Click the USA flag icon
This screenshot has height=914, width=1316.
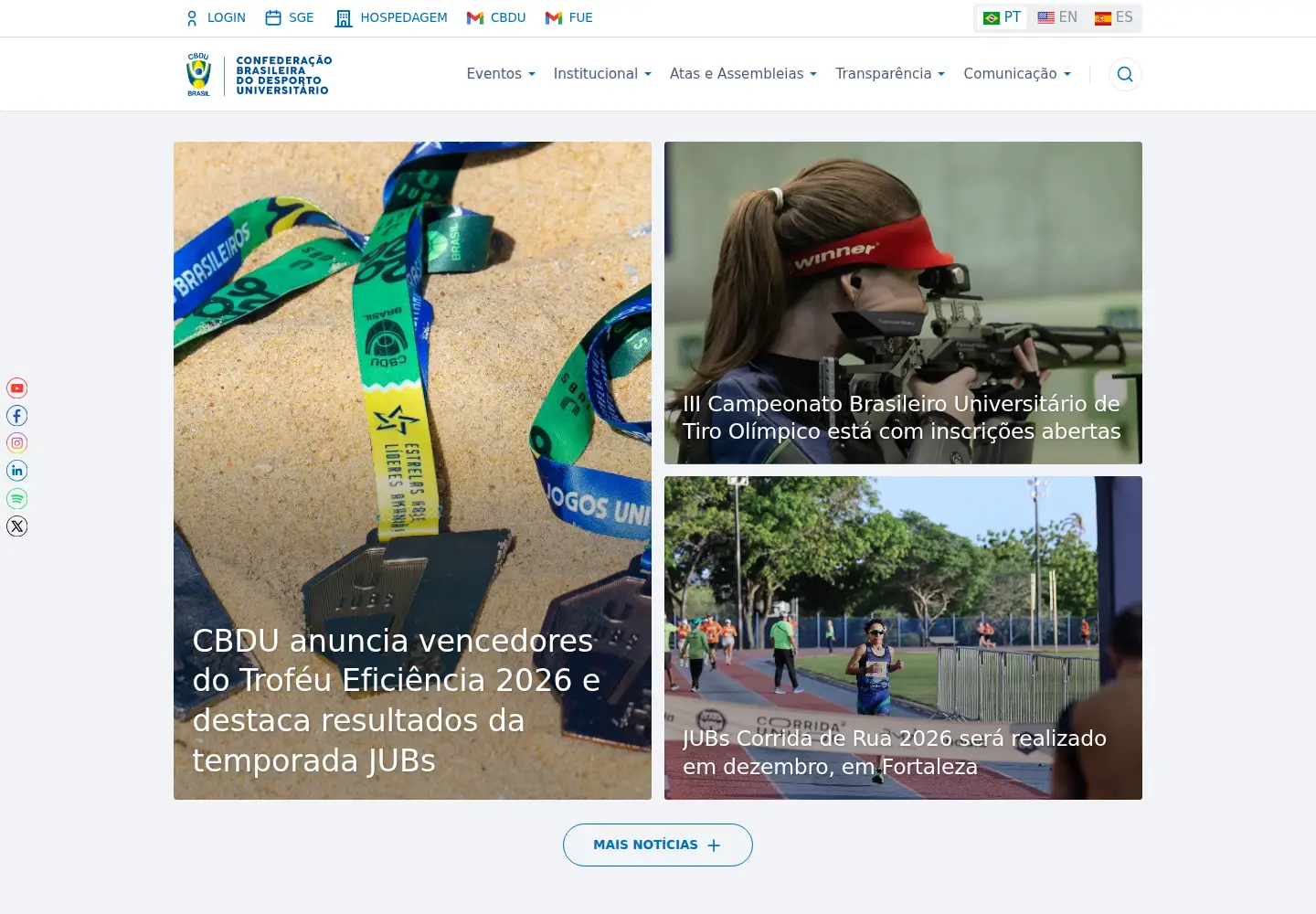coord(1046,17)
